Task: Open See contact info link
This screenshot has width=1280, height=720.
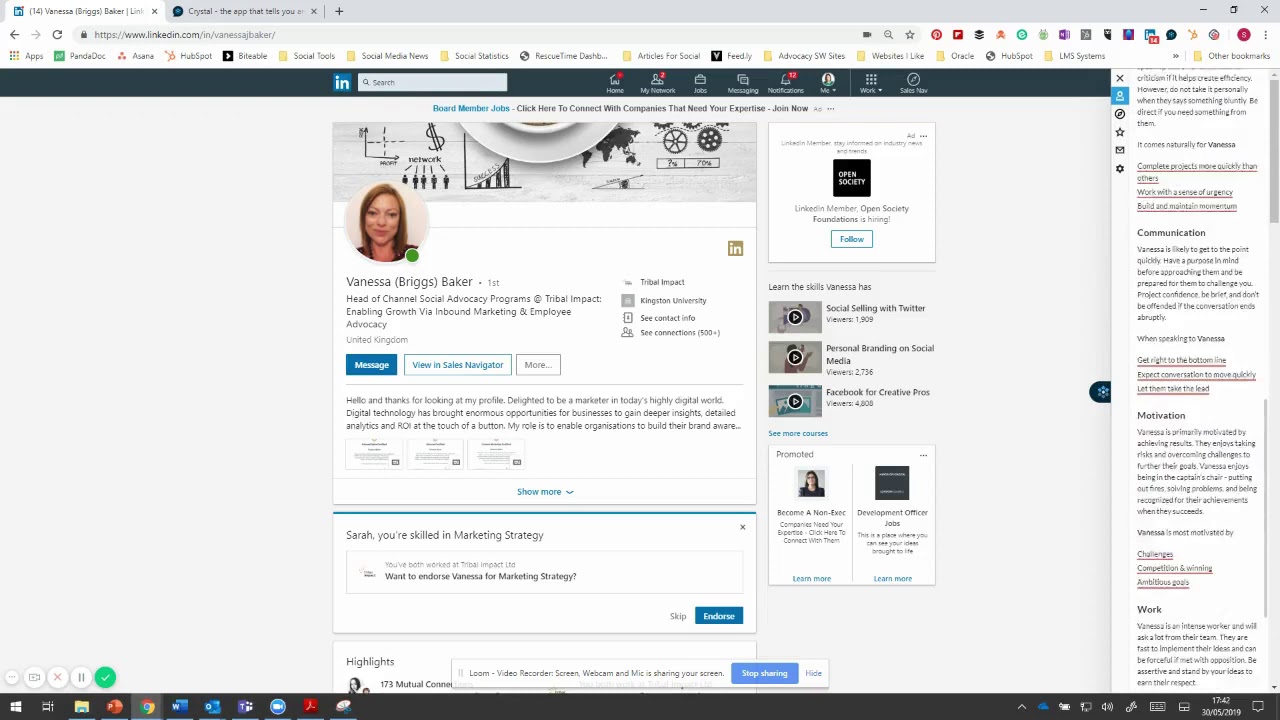Action: pyautogui.click(x=668, y=318)
